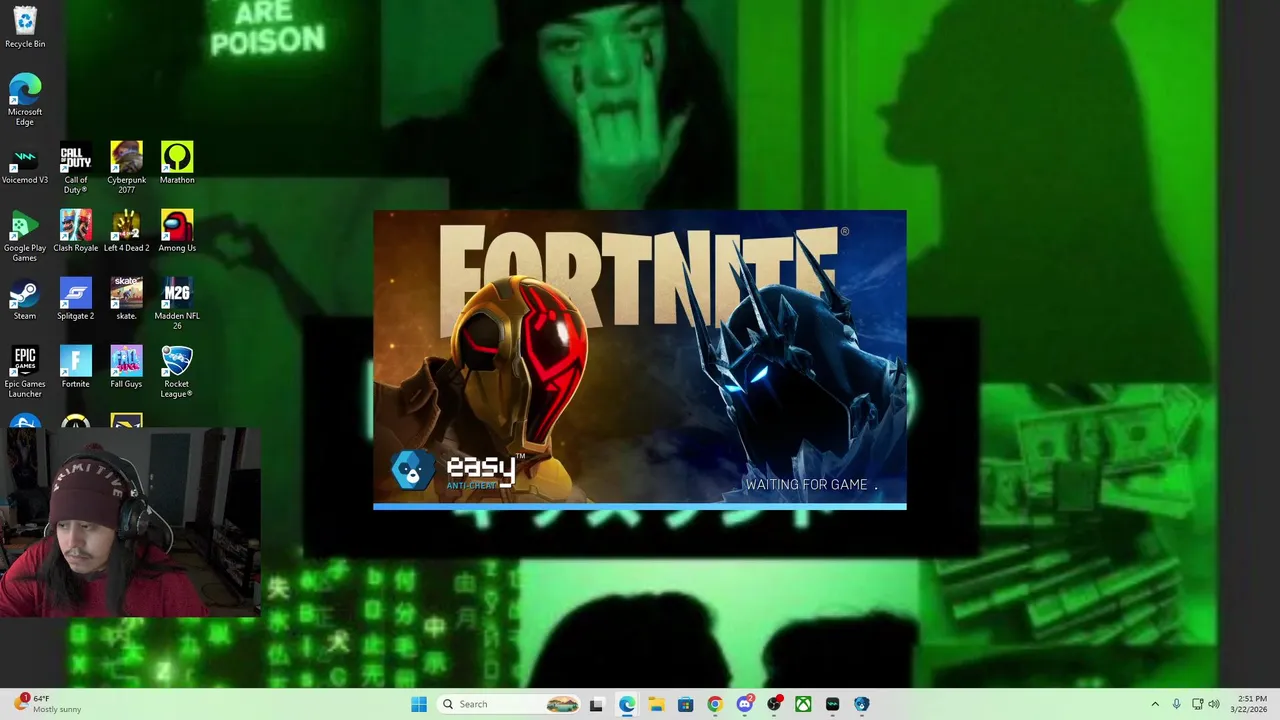Open Voicemod from the taskbar

pyautogui.click(x=833, y=704)
